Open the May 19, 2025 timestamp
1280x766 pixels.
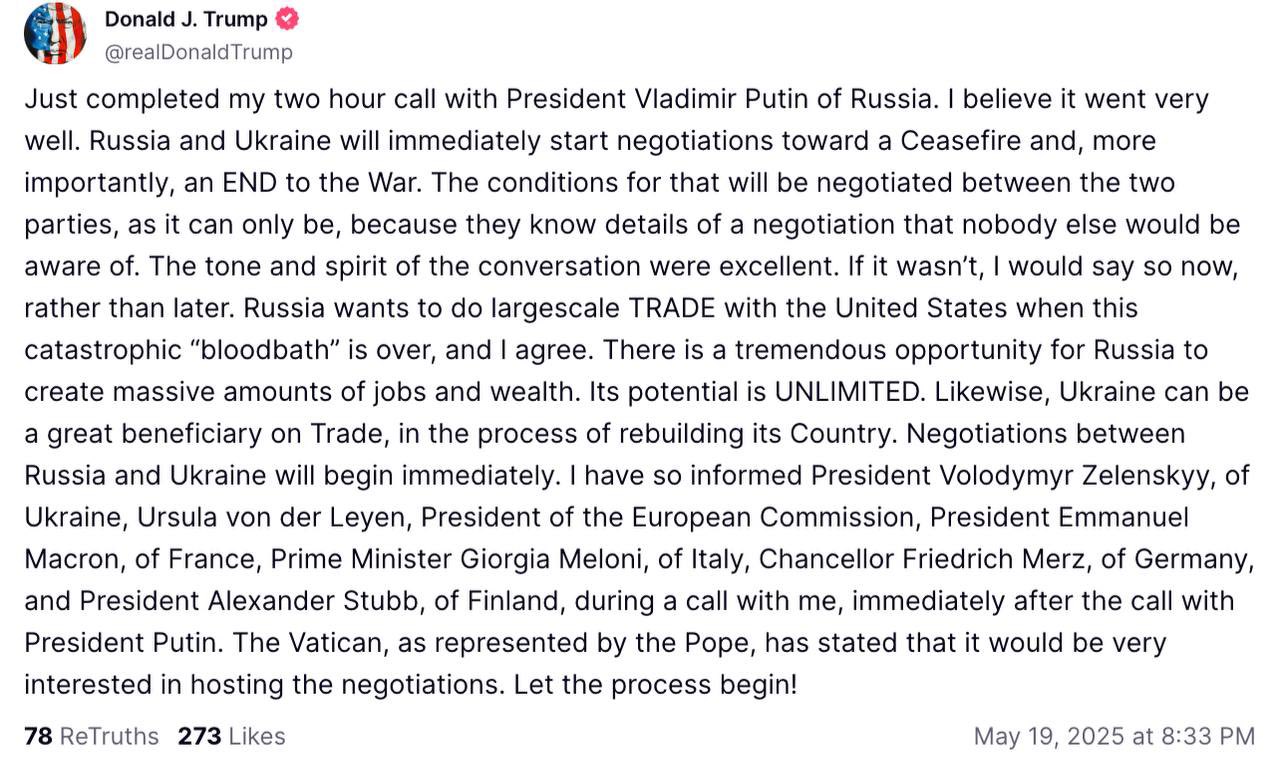(1114, 737)
